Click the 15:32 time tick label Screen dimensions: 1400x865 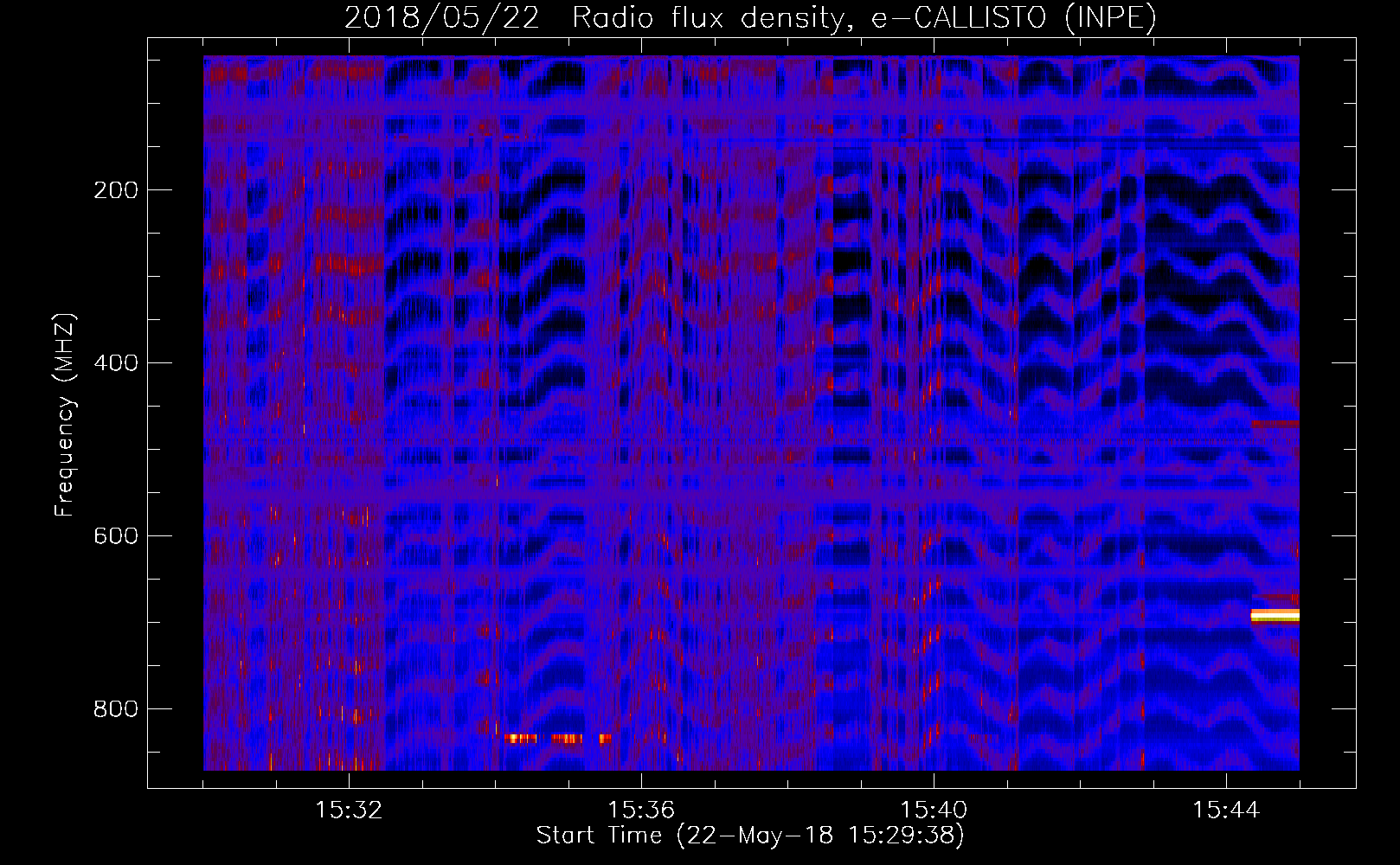click(x=349, y=810)
